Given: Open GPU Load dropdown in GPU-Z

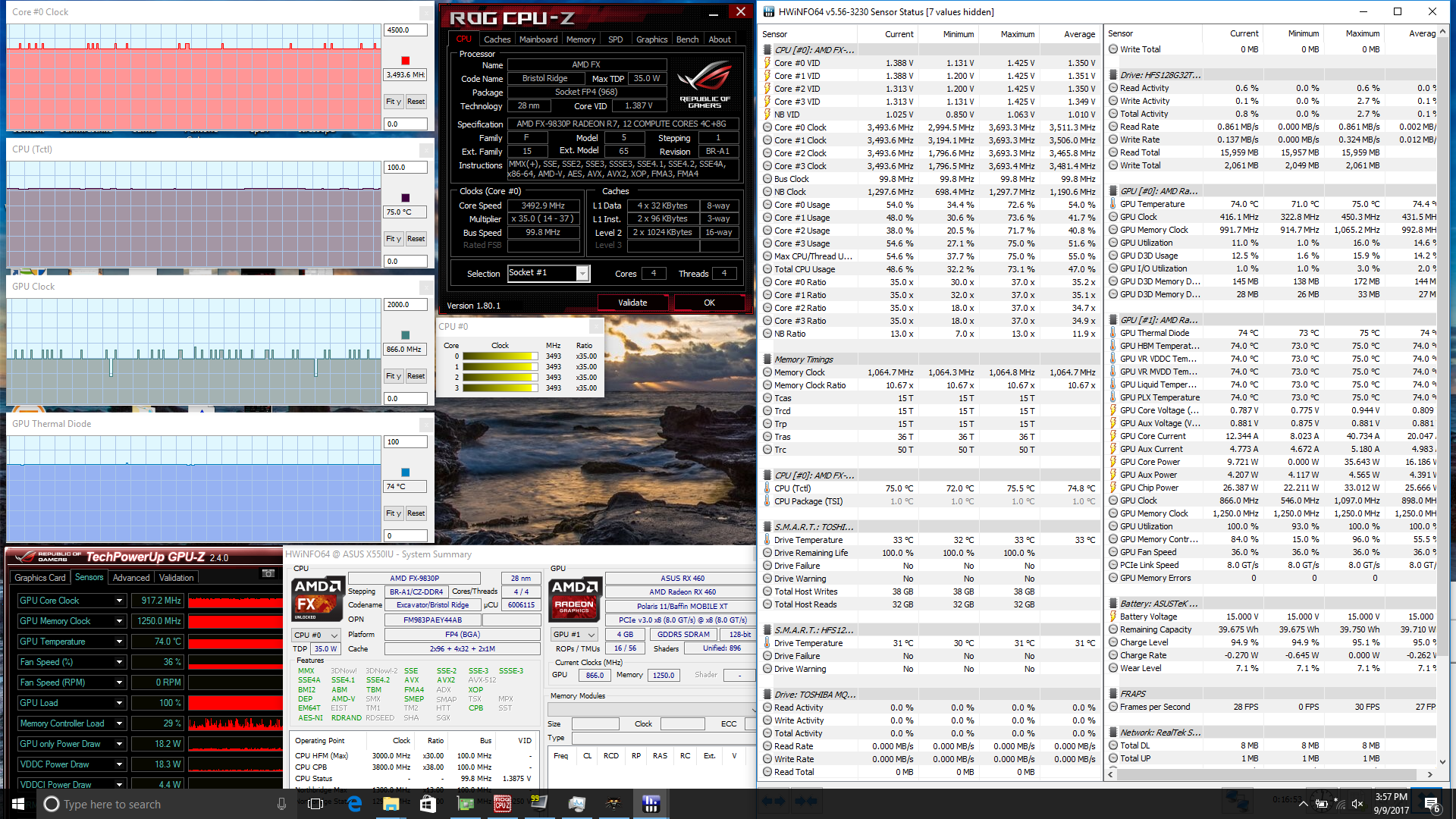Looking at the screenshot, I should click(x=119, y=703).
